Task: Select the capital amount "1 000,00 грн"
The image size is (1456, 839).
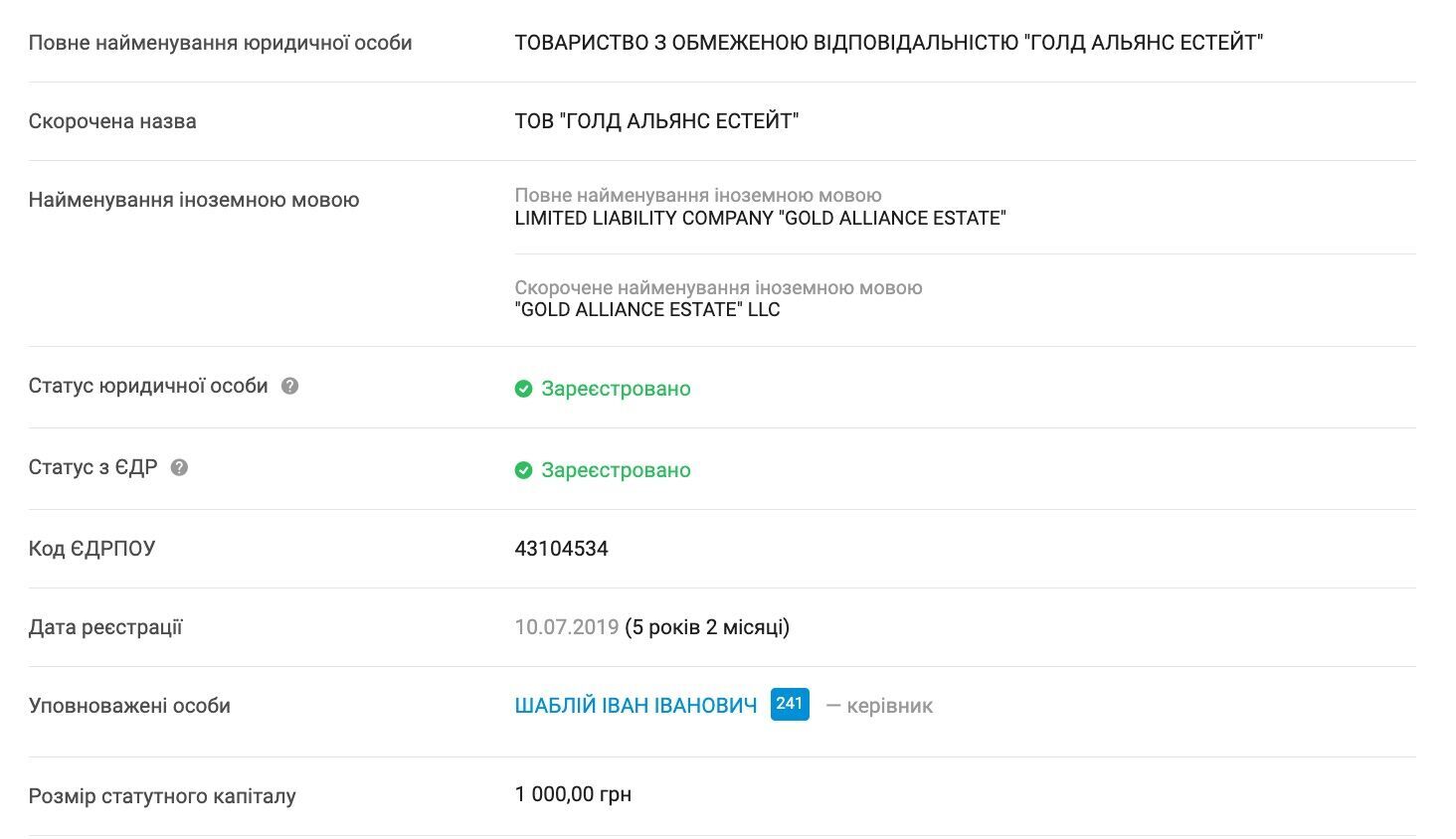Action: click(x=574, y=793)
